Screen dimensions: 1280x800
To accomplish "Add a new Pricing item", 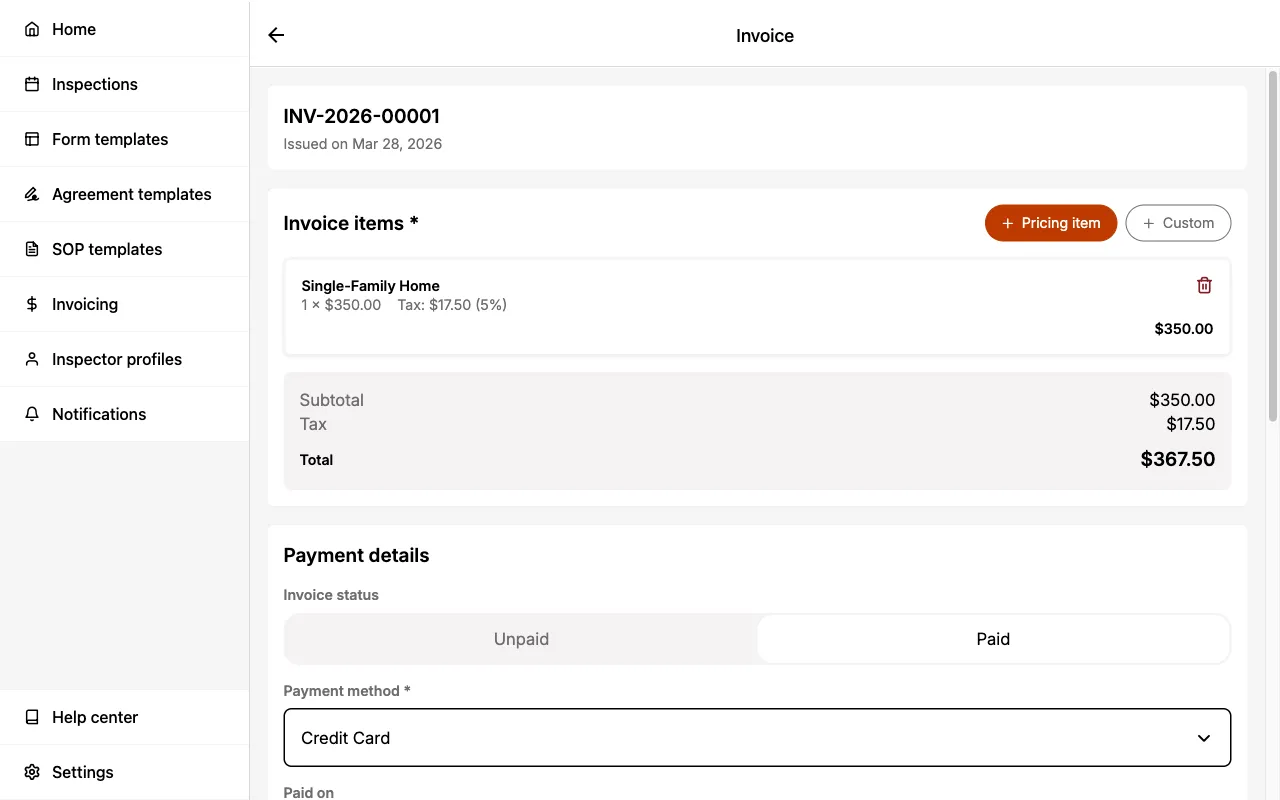I will tap(1051, 223).
